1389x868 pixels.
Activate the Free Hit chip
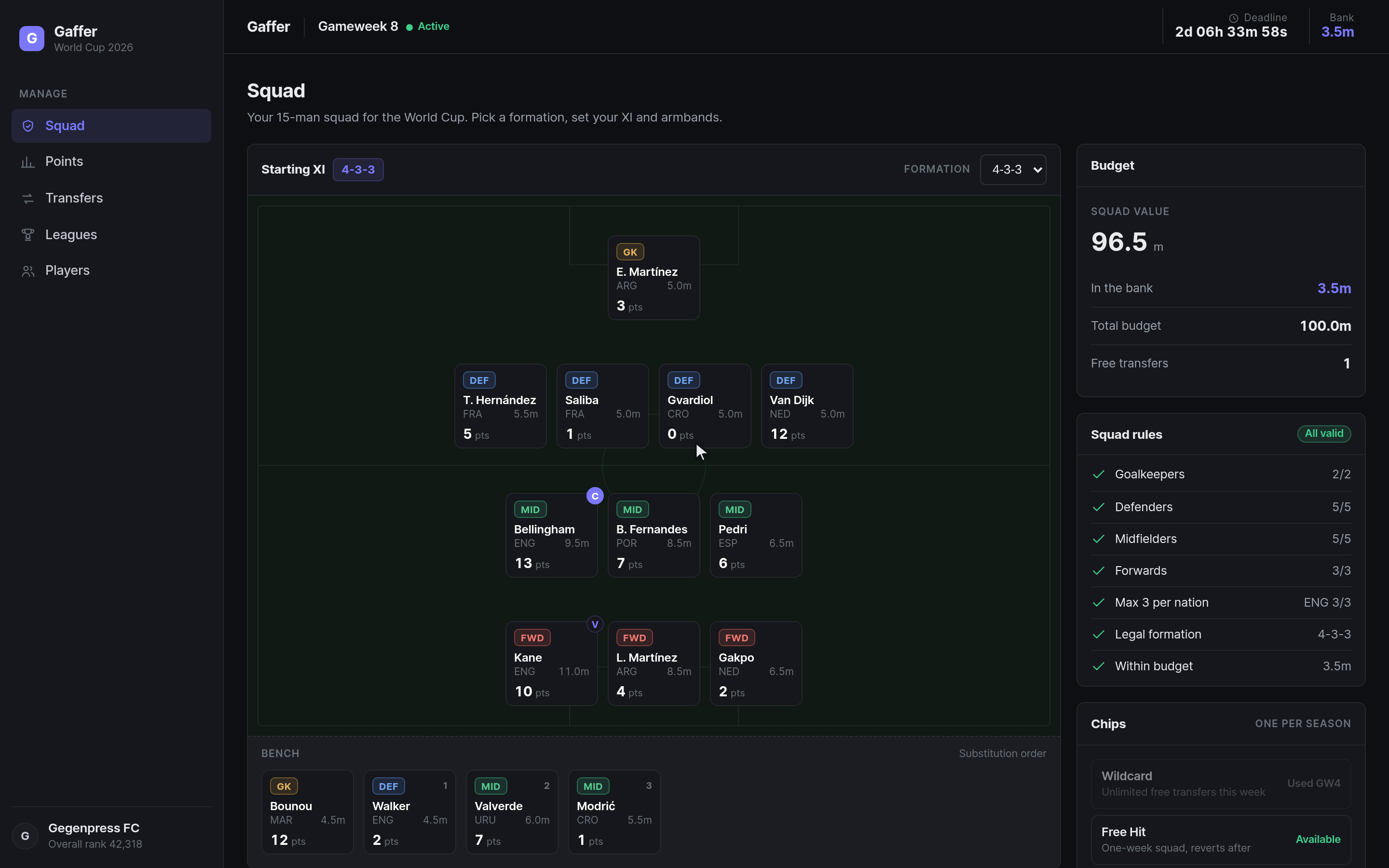point(1221,839)
